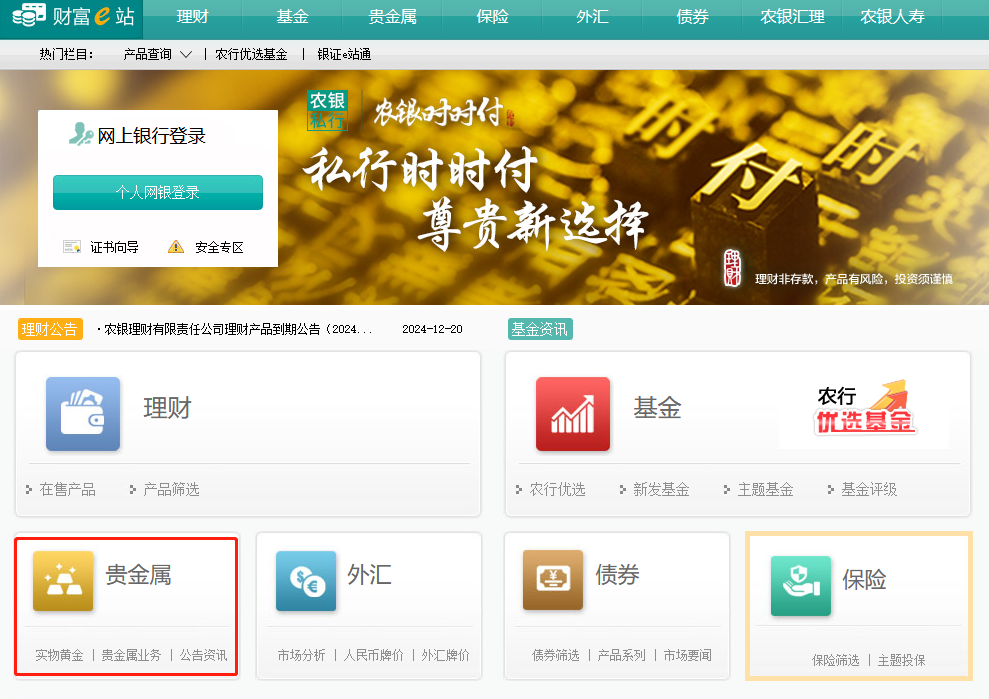The image size is (989, 699).
Task: Open 主题投保 link
Action: click(901, 661)
